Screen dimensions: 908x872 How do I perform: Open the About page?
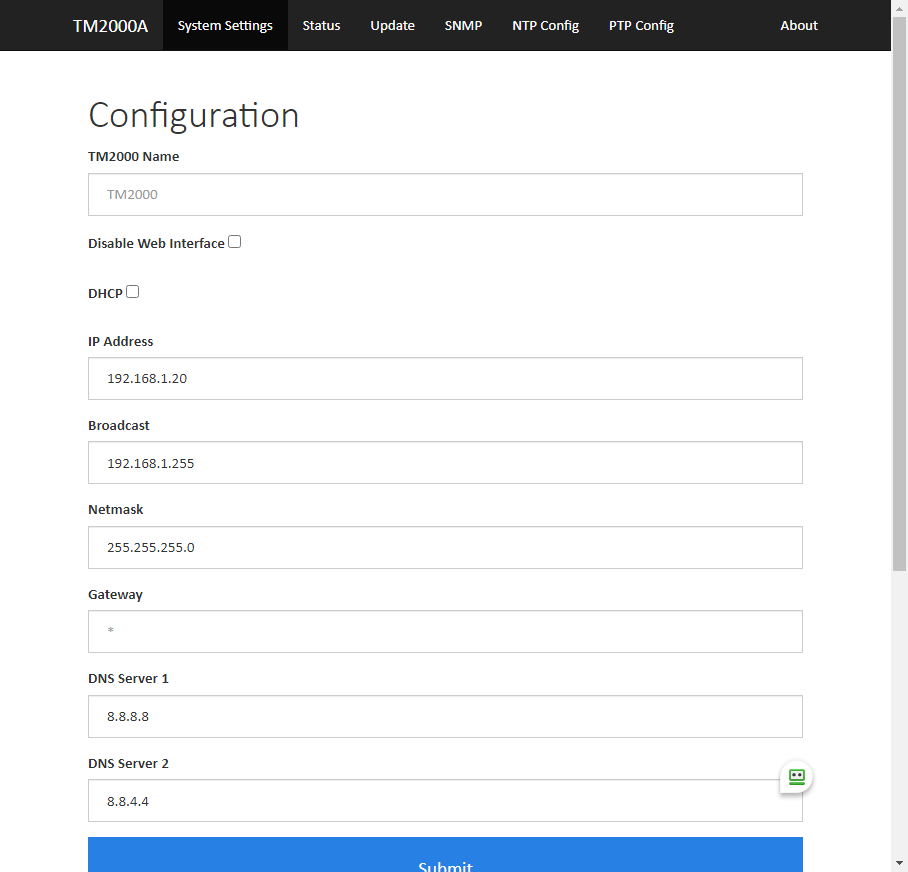point(799,25)
